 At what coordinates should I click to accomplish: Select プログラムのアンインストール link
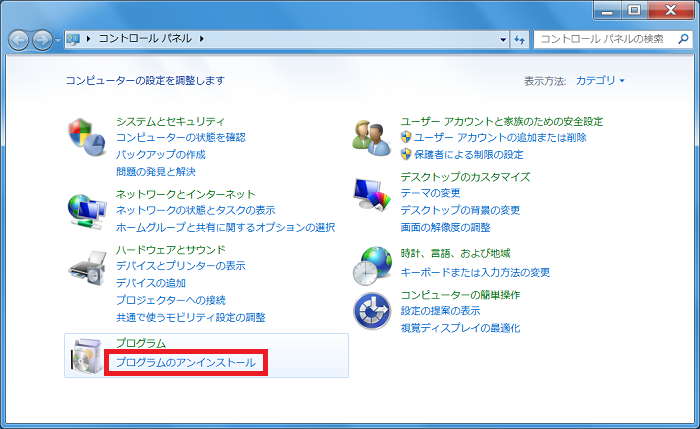coord(186,362)
